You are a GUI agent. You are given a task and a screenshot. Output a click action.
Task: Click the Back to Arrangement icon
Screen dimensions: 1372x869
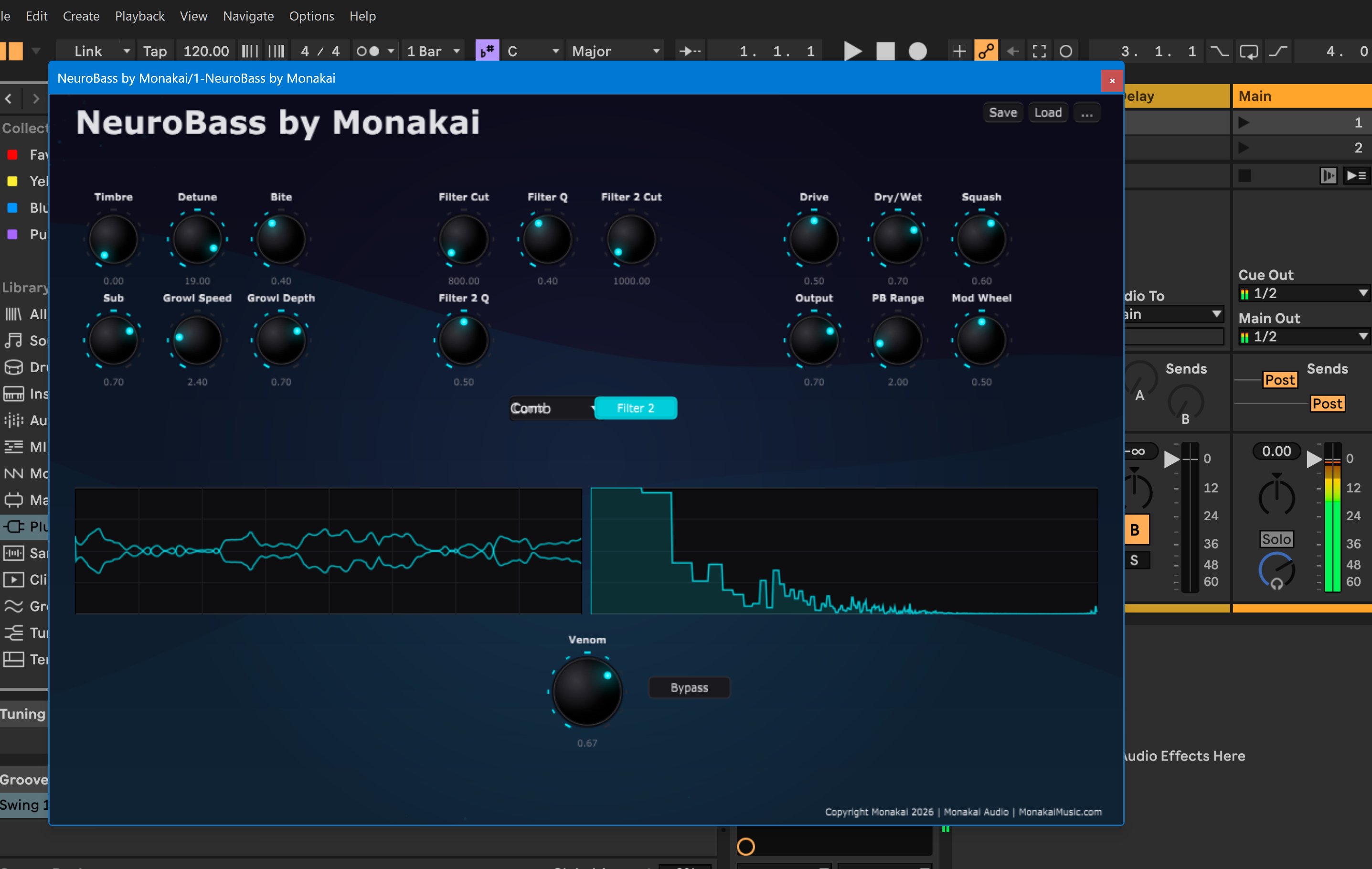(x=1328, y=175)
